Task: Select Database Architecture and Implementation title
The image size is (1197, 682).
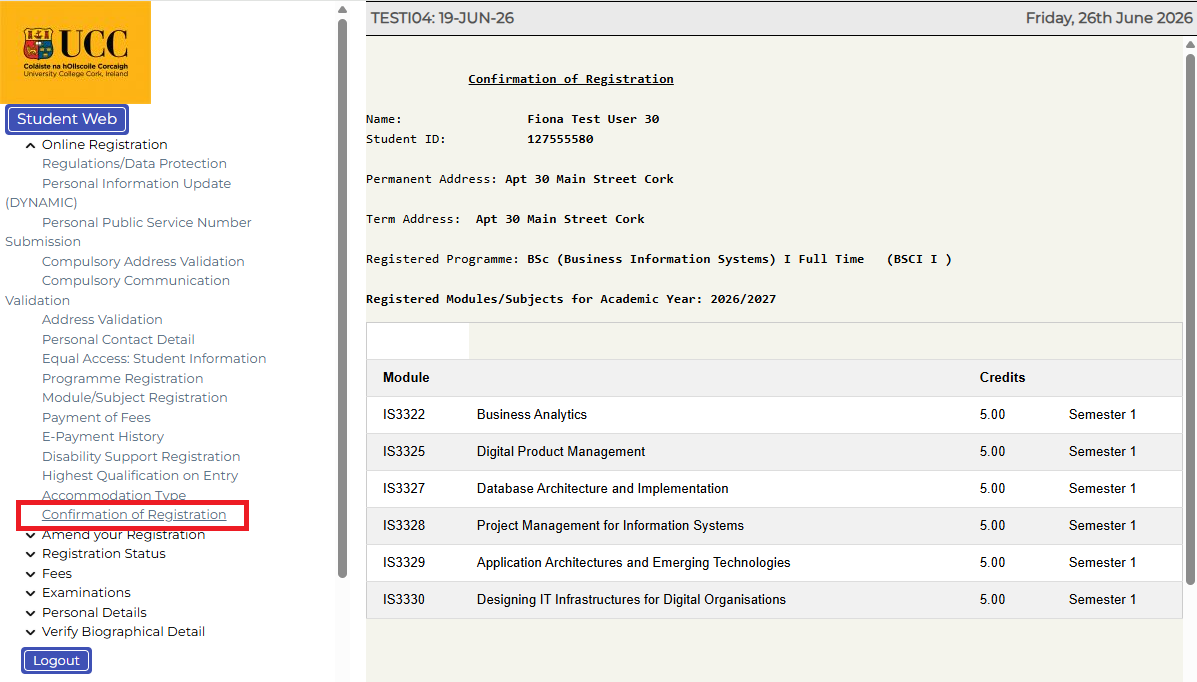Action: click(x=602, y=489)
